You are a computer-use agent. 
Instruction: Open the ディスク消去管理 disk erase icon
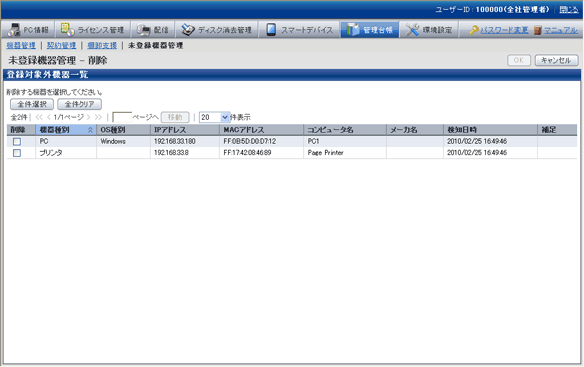click(188, 29)
